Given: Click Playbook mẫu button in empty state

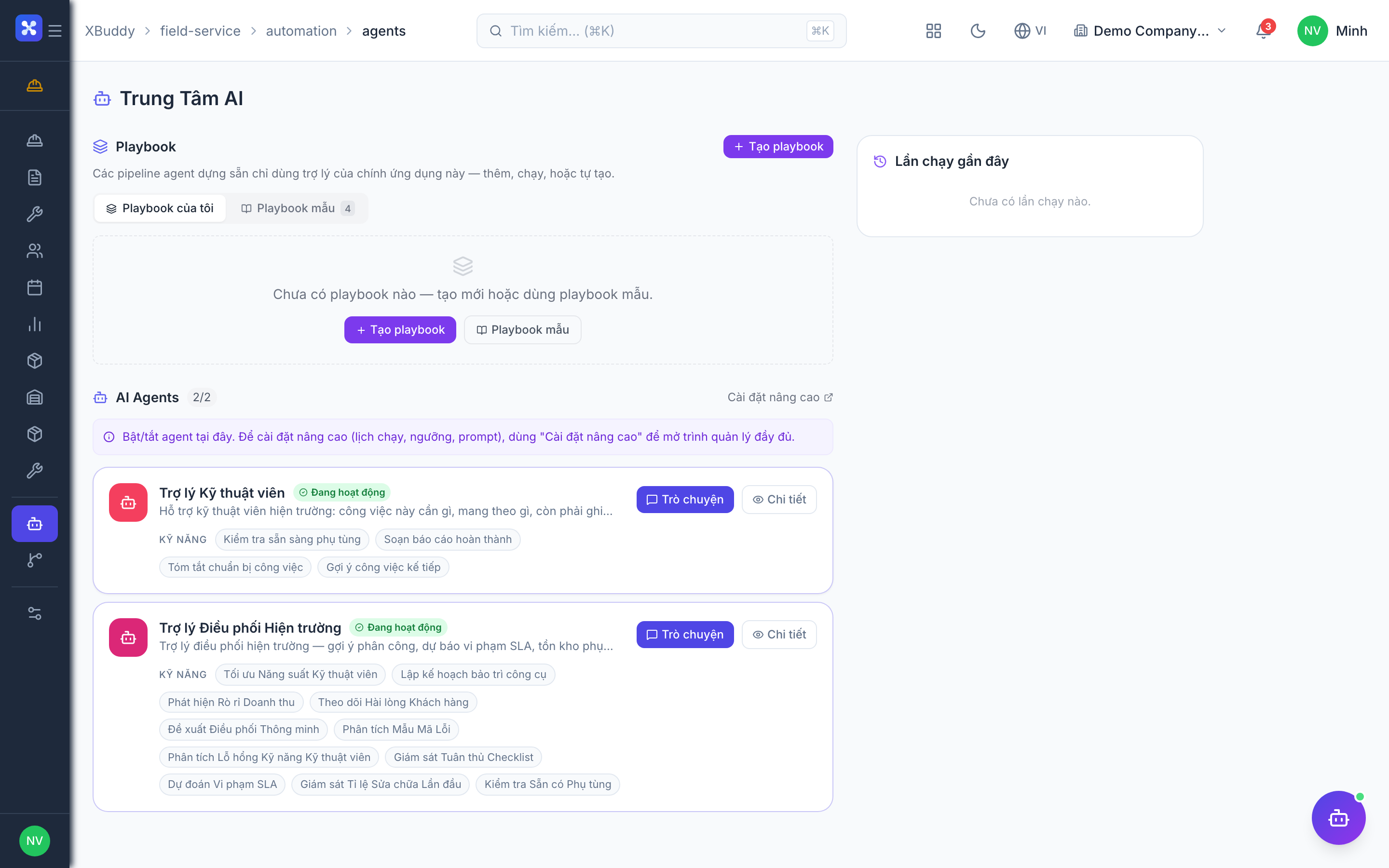Looking at the screenshot, I should pyautogui.click(x=522, y=330).
